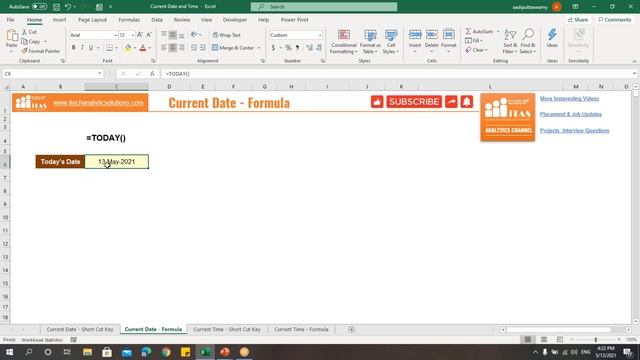Click Decrease Decimal
The image size is (640, 360).
tap(319, 48)
